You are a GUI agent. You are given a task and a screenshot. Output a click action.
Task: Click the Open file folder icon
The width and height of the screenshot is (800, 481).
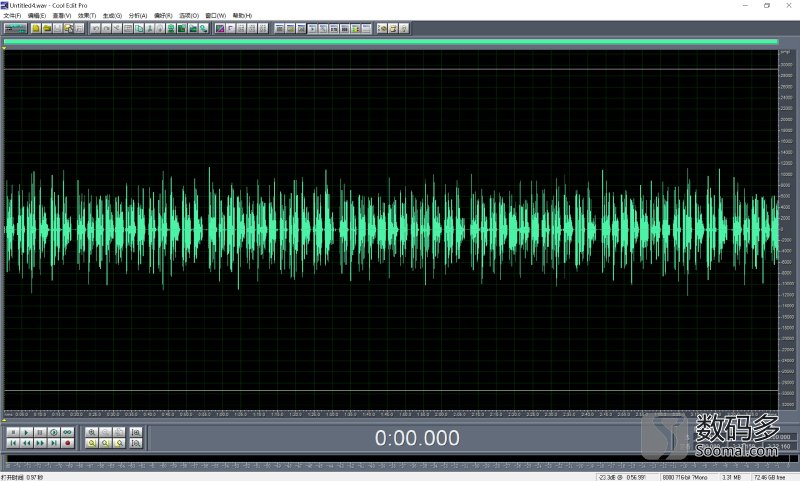click(46, 29)
